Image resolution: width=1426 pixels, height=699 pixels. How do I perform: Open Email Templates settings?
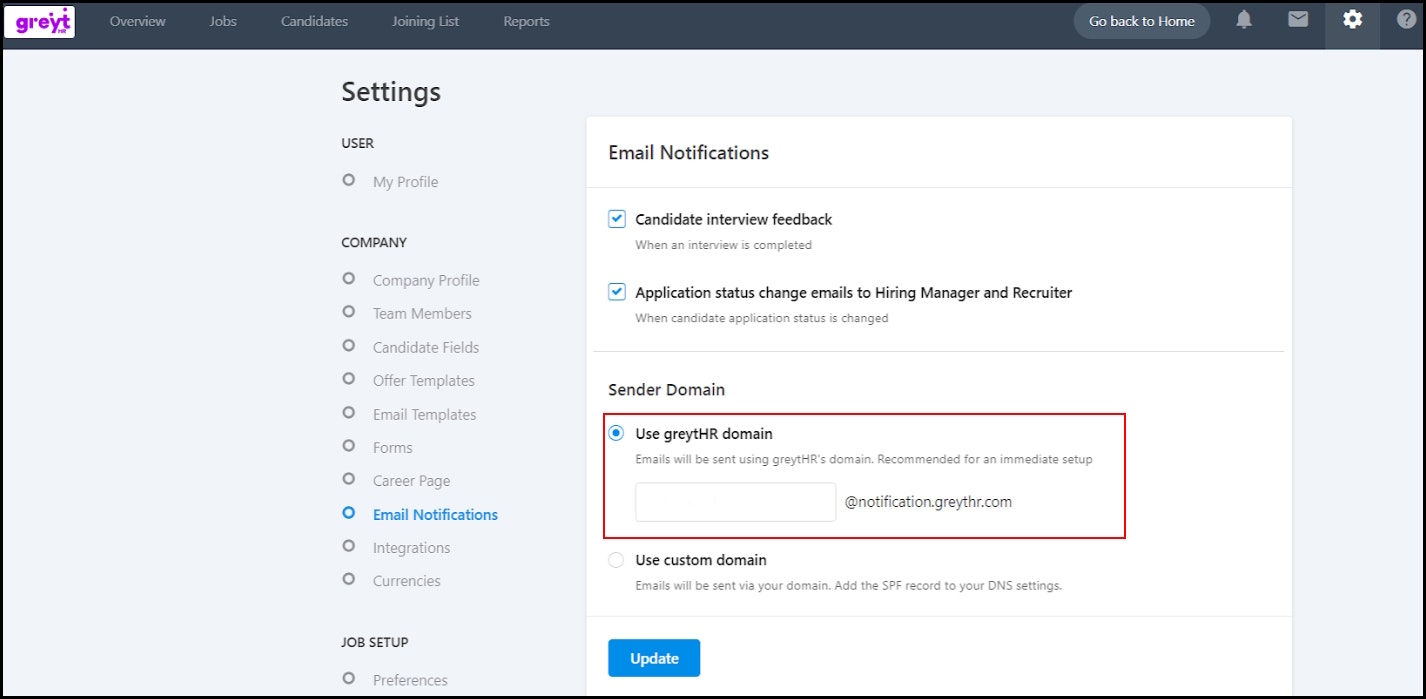click(x=425, y=414)
